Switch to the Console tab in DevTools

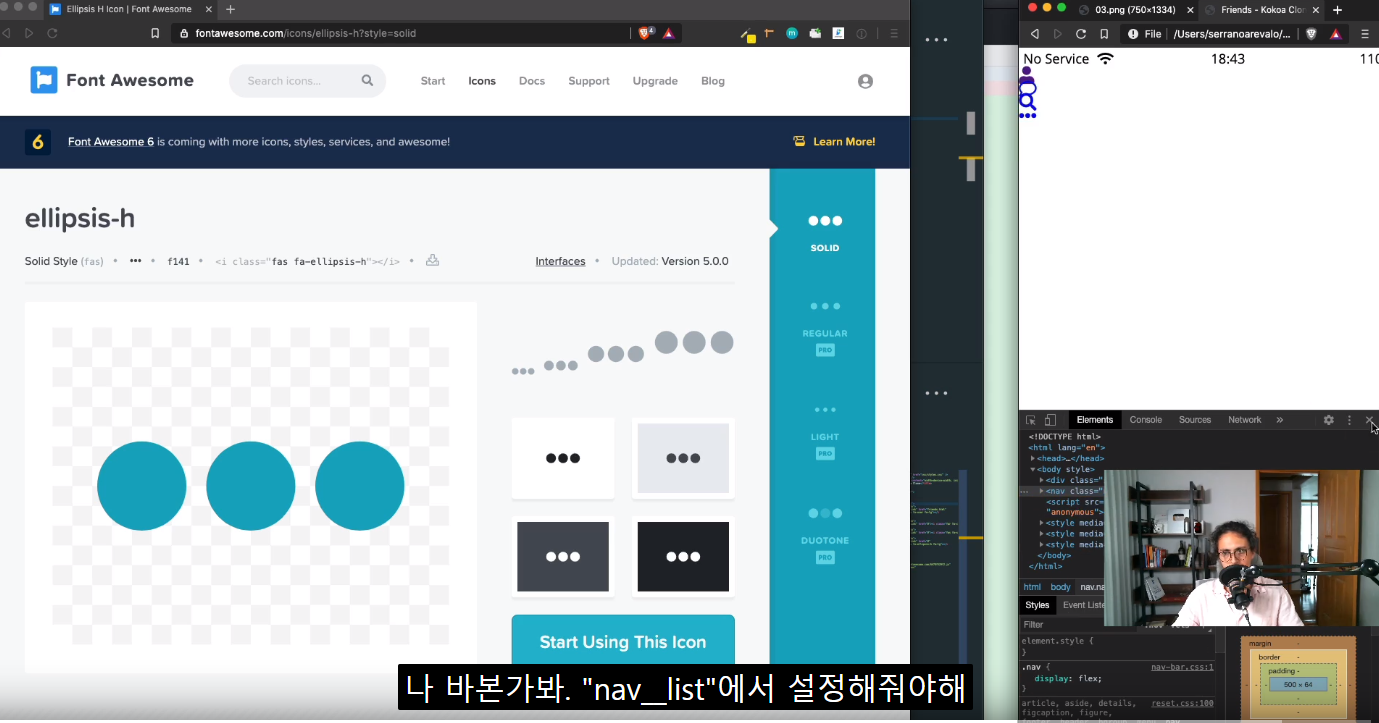1146,420
